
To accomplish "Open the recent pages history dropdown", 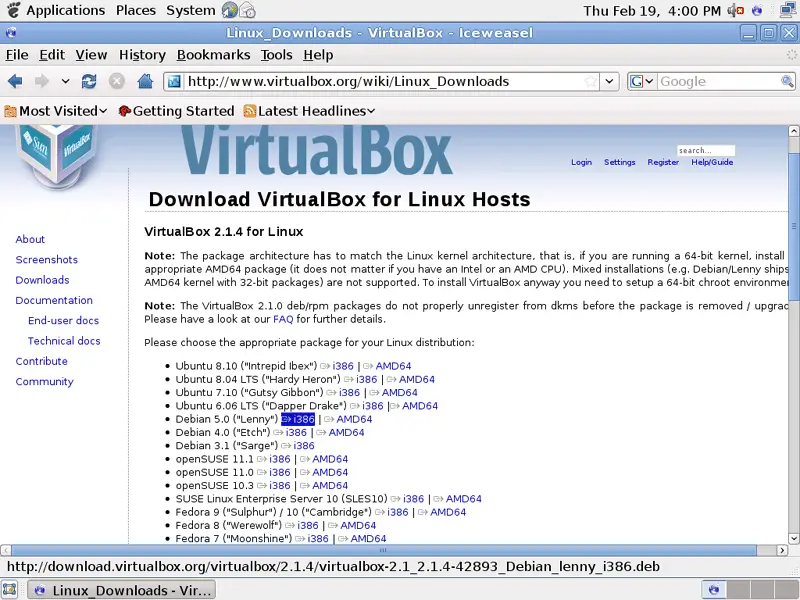I will (x=65, y=81).
